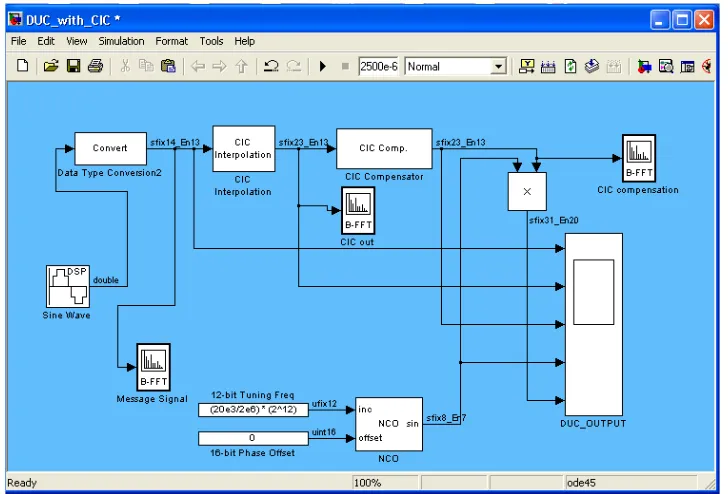
Task: Click the sfix8_En7 signal label
Action: tap(446, 418)
